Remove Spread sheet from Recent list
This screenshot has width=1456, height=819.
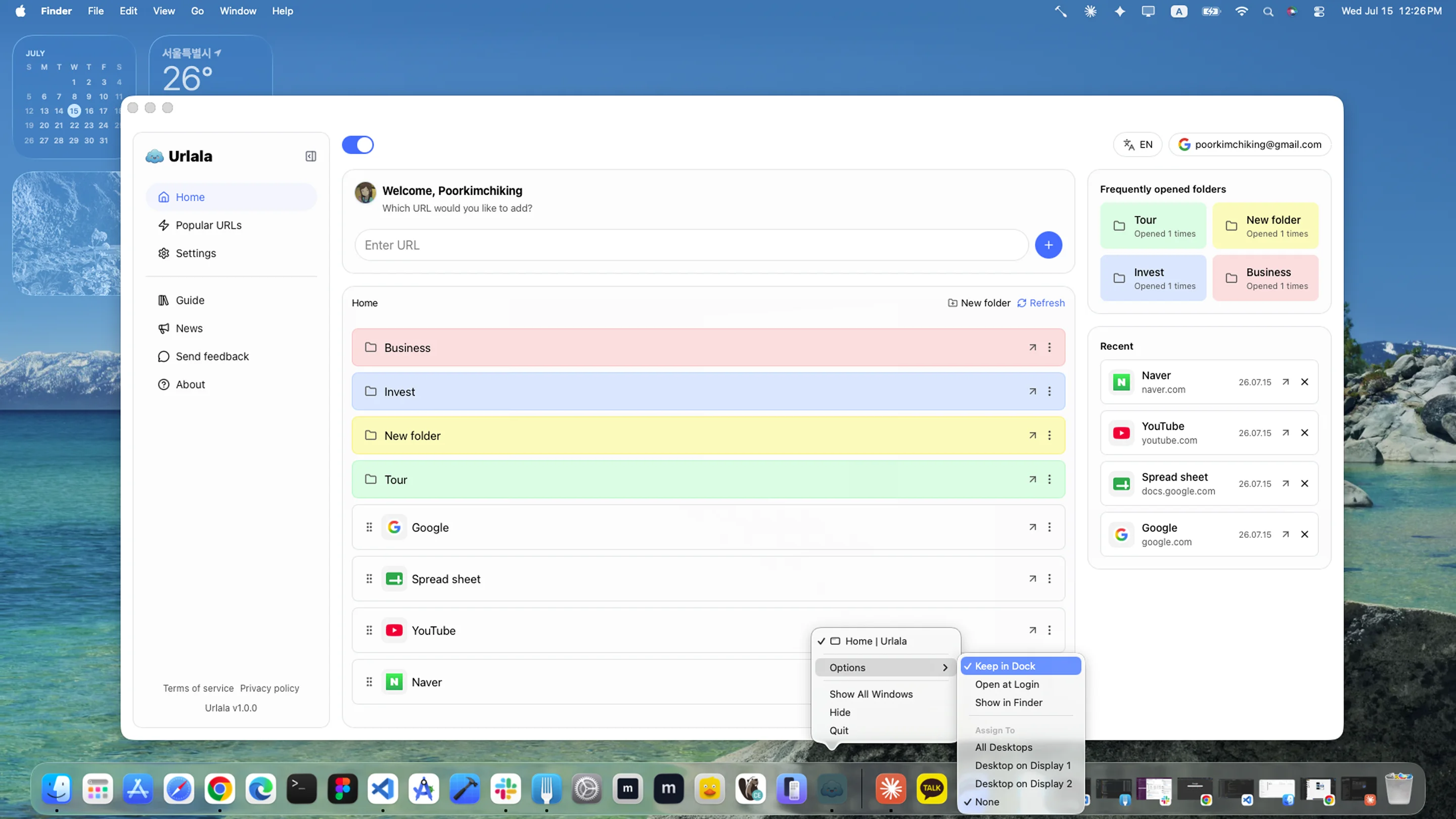pyautogui.click(x=1304, y=484)
